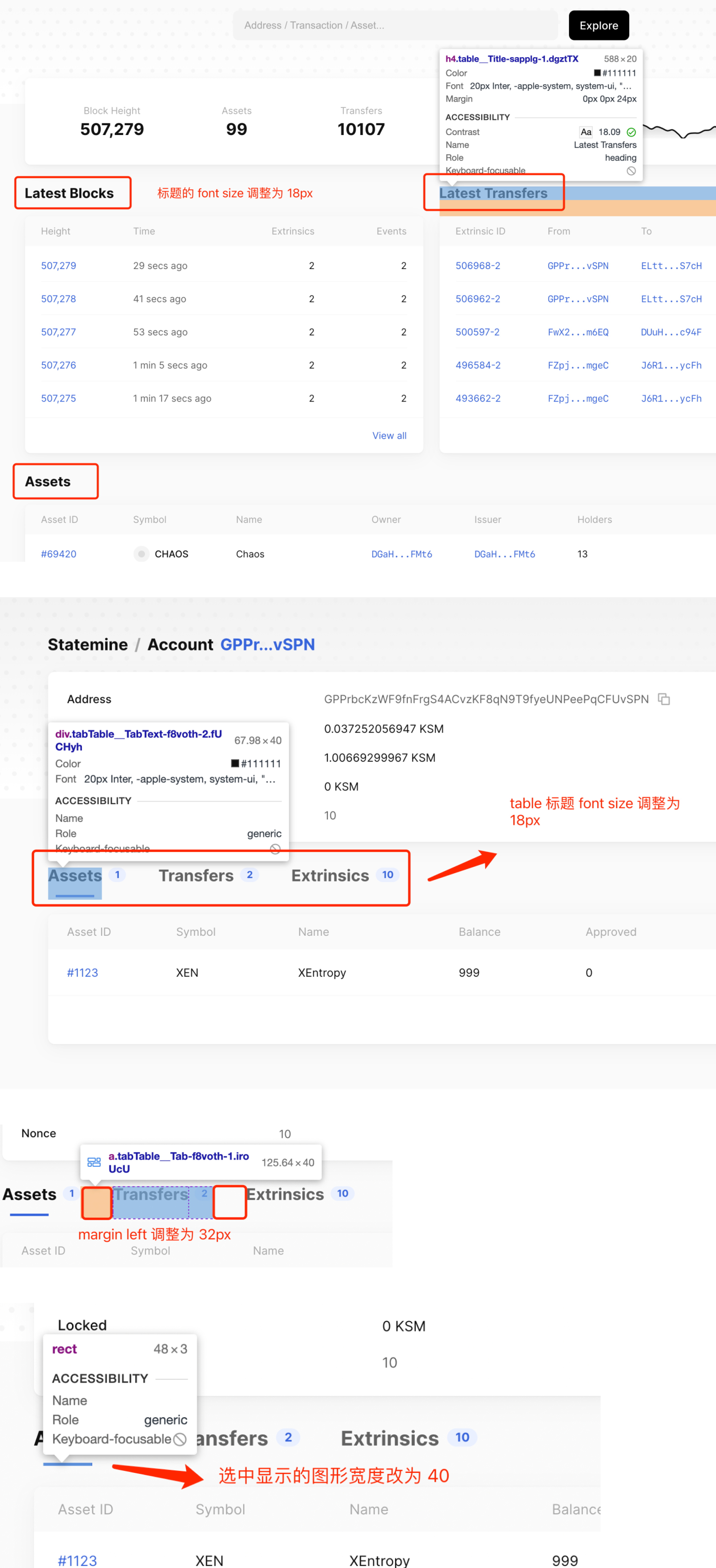Click View all under Latest Blocks

389,436
